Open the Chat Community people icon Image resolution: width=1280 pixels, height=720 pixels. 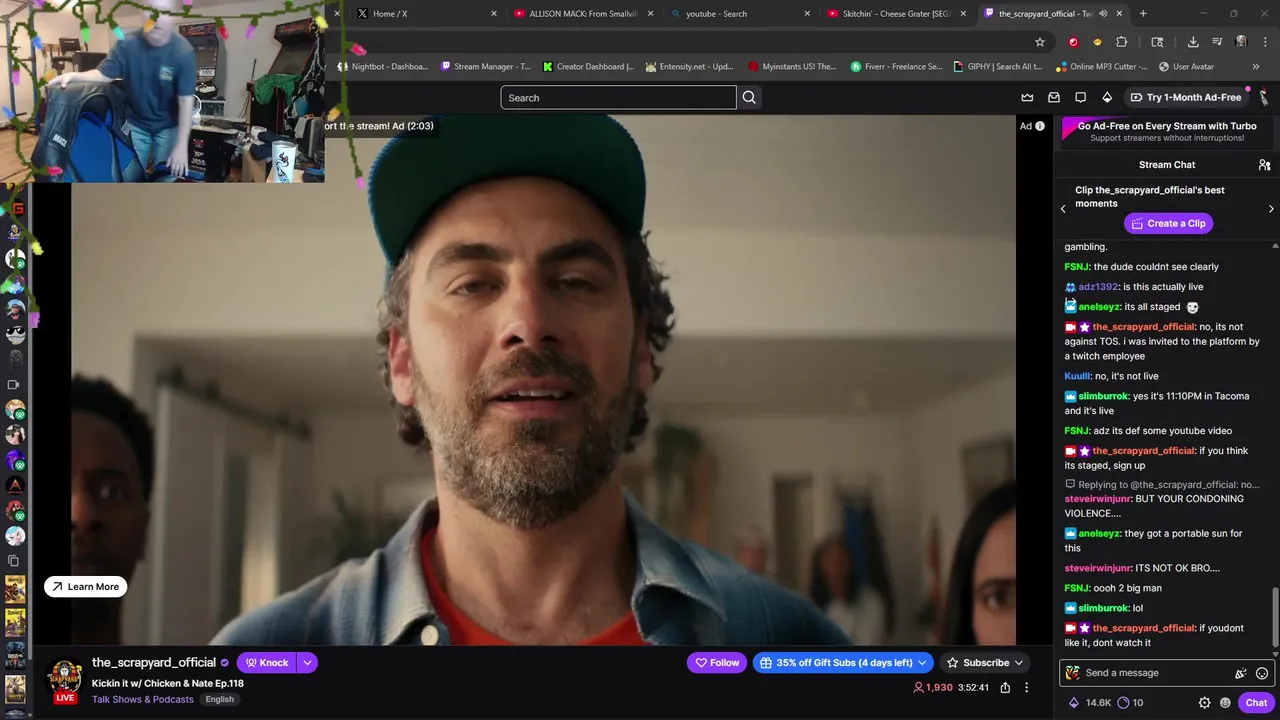tap(1264, 165)
